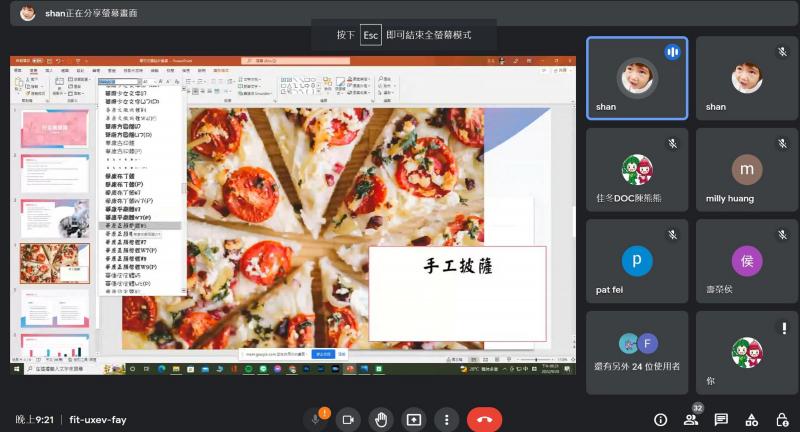Open the selected pizza slide thumbnail
Image resolution: width=800 pixels, height=432 pixels.
[x=55, y=263]
